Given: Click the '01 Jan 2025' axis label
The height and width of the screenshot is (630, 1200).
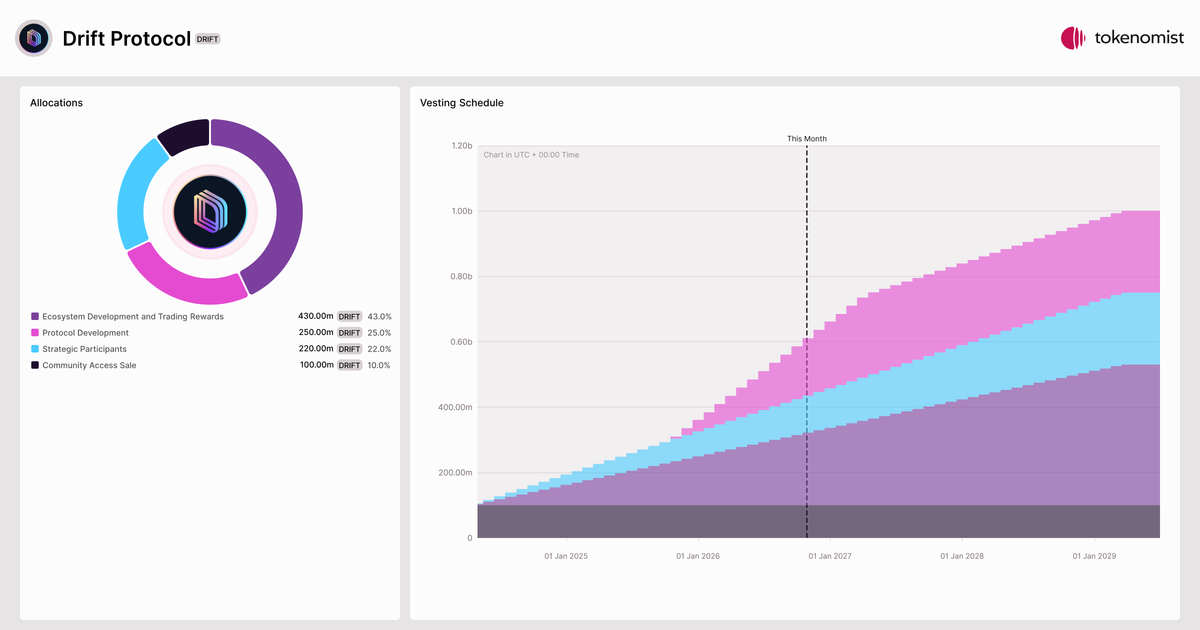Looking at the screenshot, I should [x=566, y=555].
